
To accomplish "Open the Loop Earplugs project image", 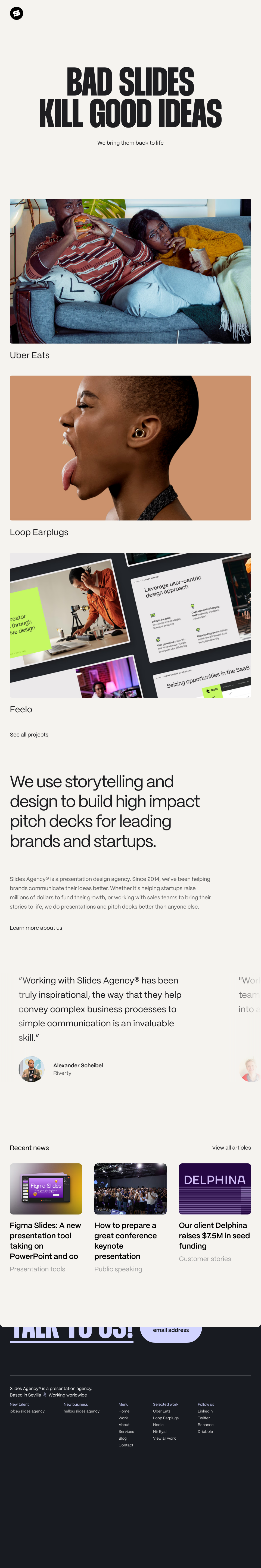I will 130,447.
